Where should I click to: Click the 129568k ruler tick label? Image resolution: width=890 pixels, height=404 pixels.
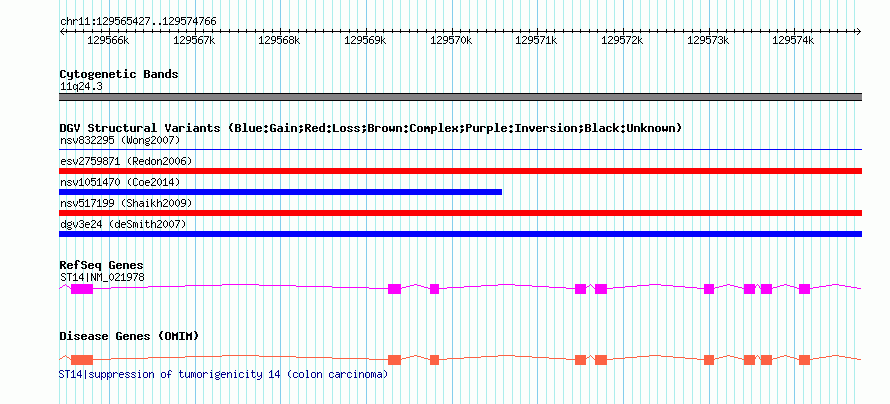280,40
